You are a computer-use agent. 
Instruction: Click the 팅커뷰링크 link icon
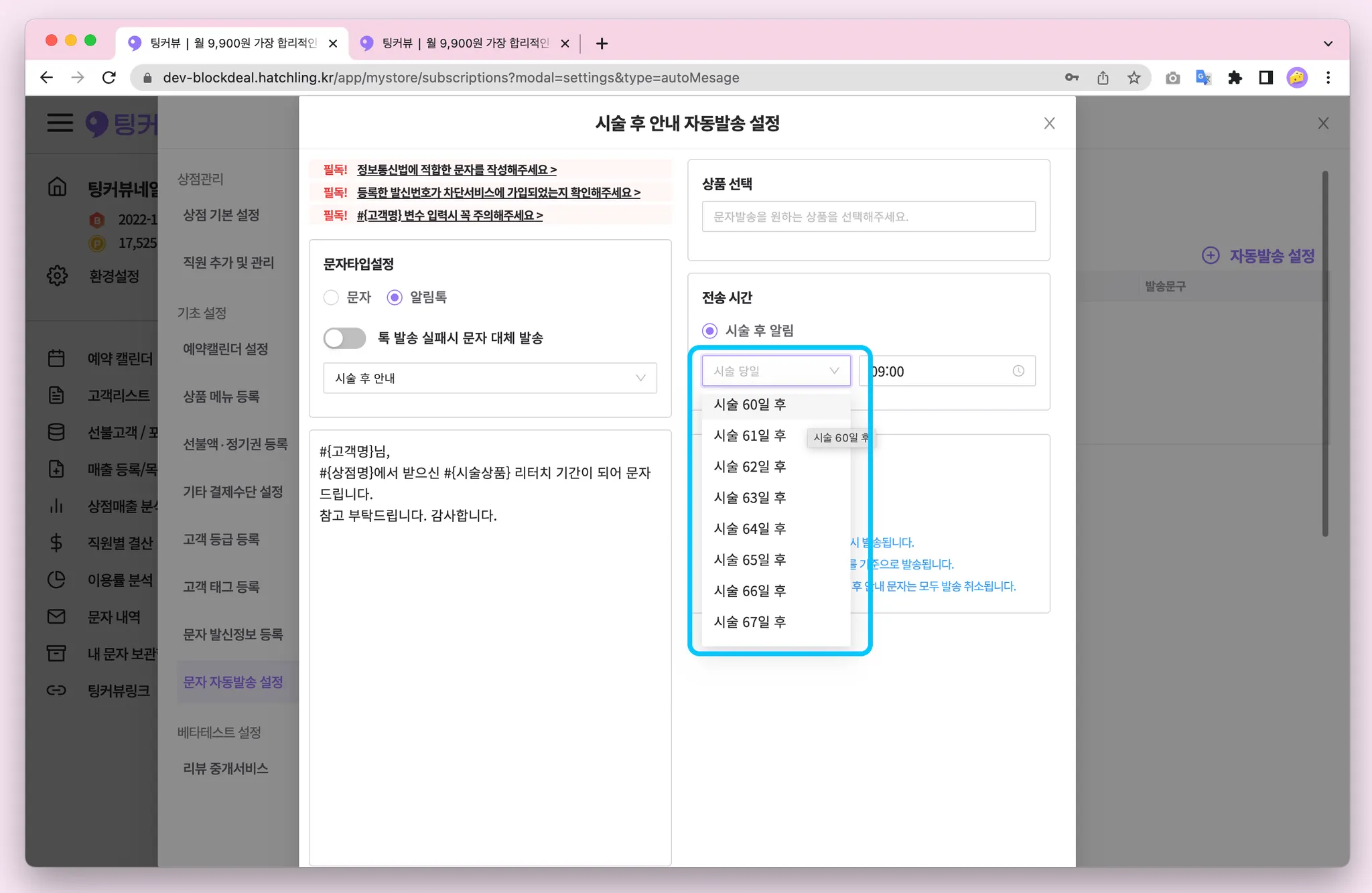(56, 690)
